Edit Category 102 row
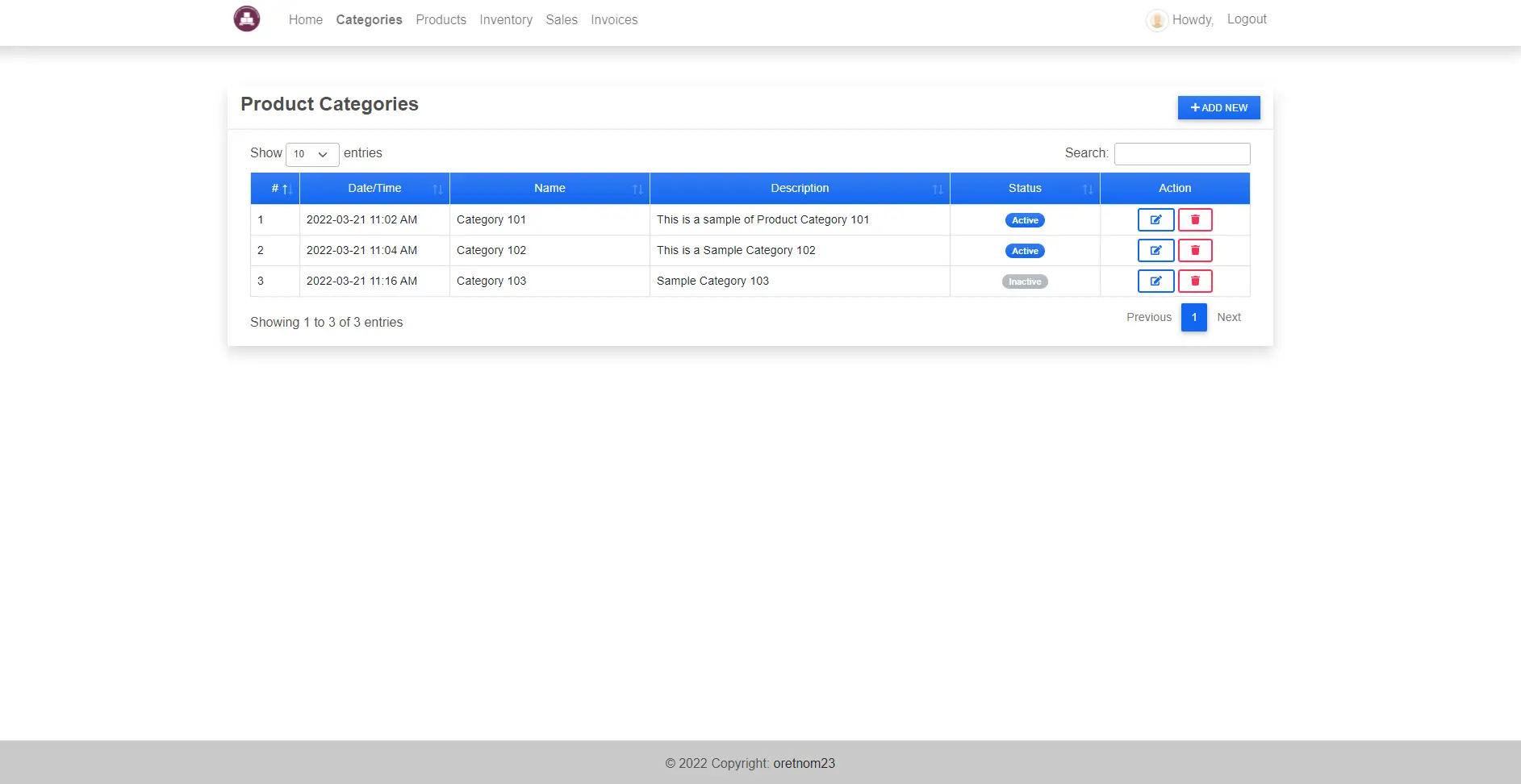 point(1155,250)
